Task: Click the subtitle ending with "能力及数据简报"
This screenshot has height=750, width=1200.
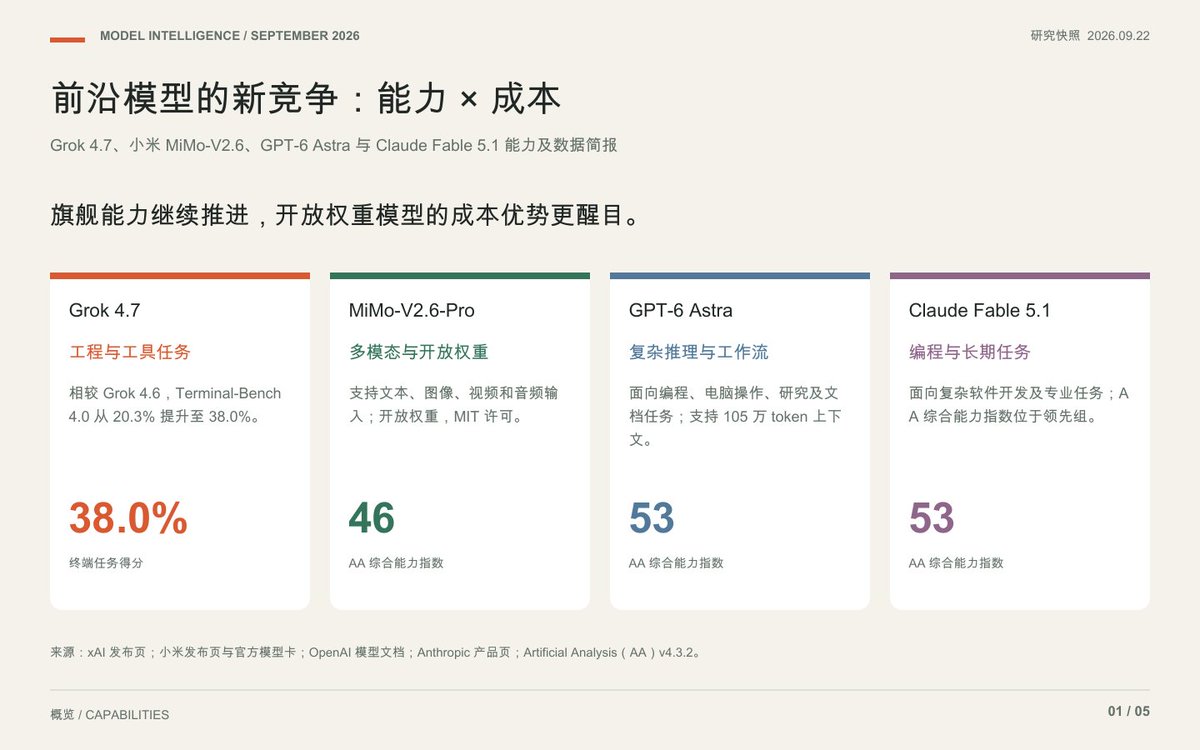Action: [334, 146]
